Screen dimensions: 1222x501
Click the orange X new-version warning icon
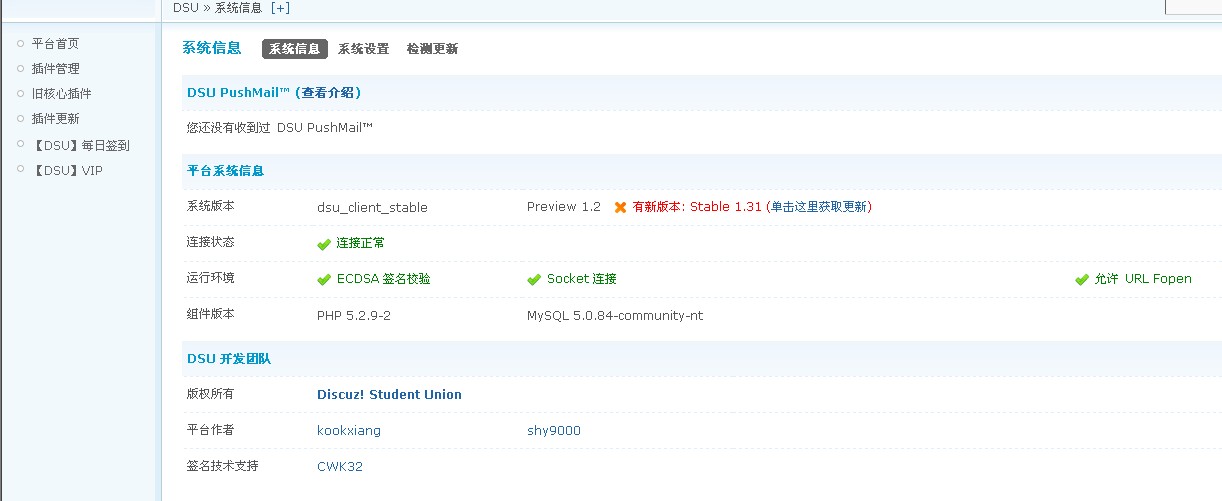[x=620, y=207]
